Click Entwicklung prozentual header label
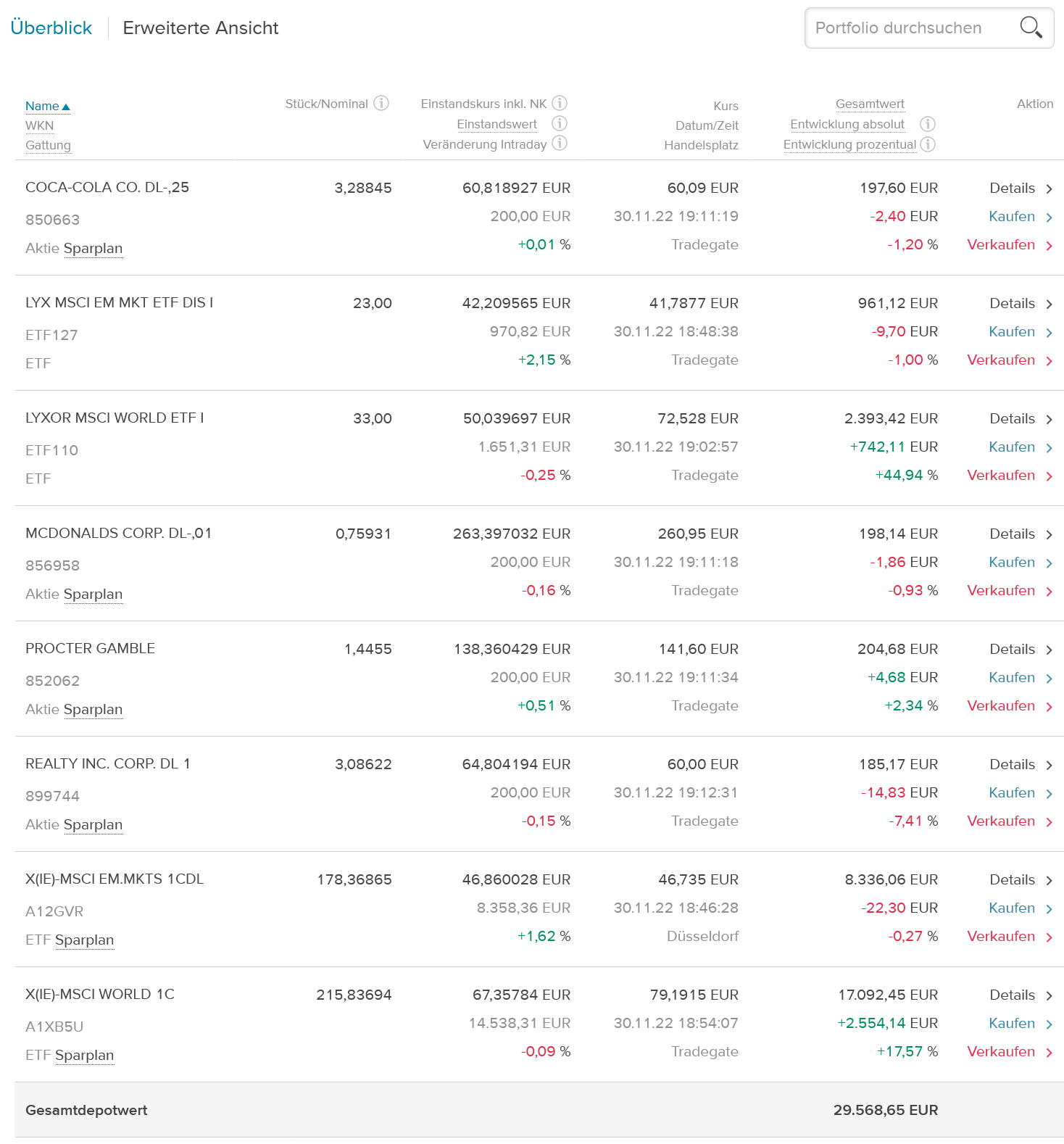This screenshot has height=1144, width=1064. pyautogui.click(x=849, y=145)
